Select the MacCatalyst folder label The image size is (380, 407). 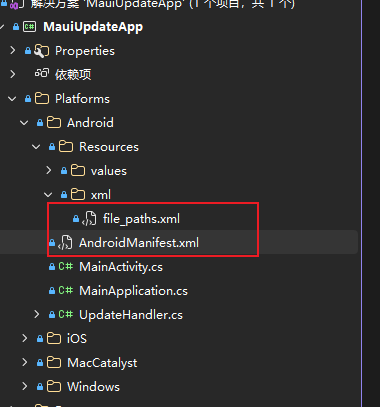click(102, 363)
